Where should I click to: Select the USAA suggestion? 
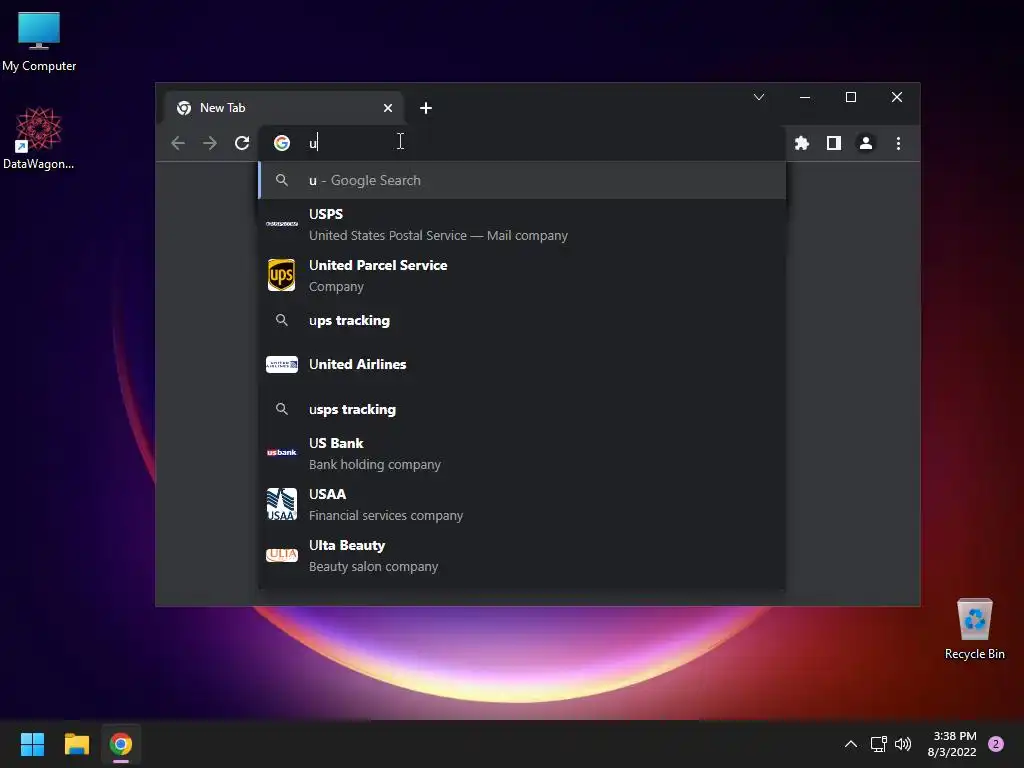[522, 504]
